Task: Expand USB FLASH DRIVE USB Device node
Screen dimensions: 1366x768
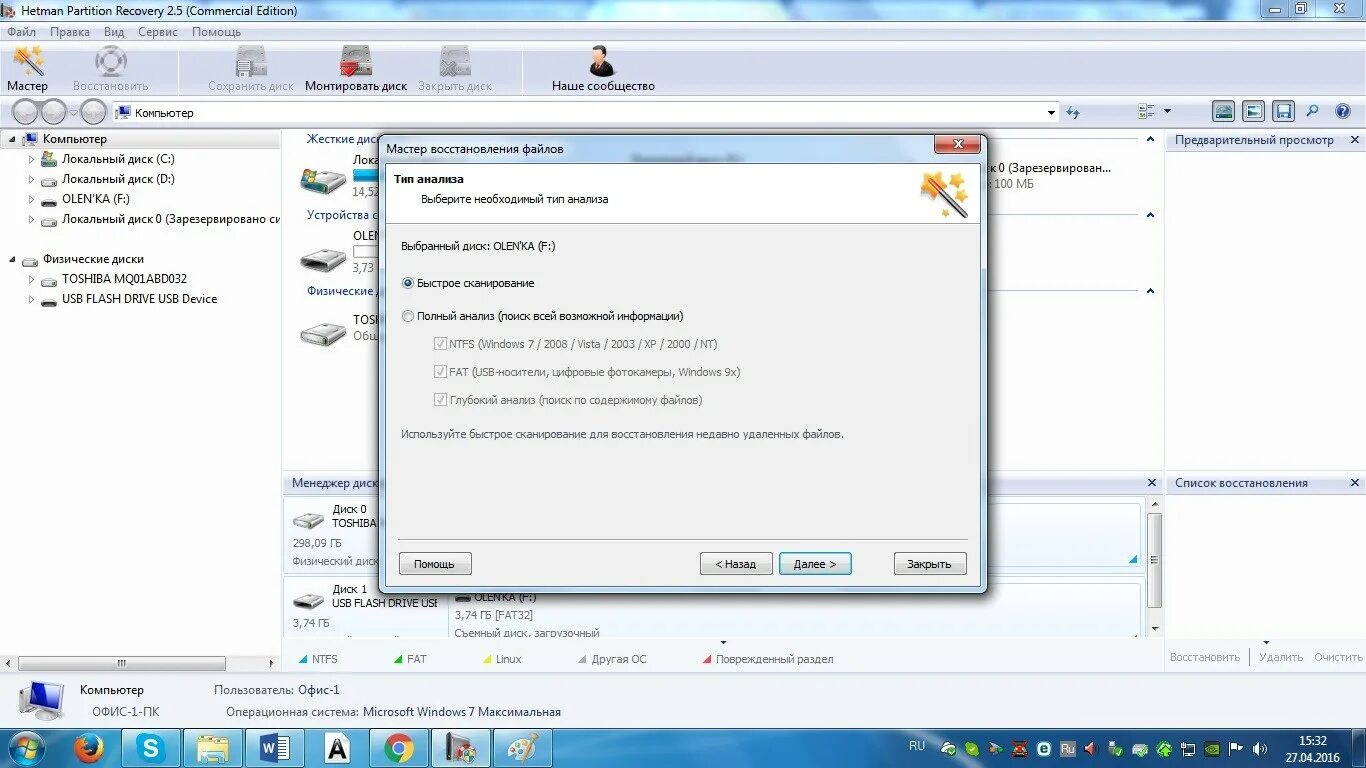Action: pos(31,299)
